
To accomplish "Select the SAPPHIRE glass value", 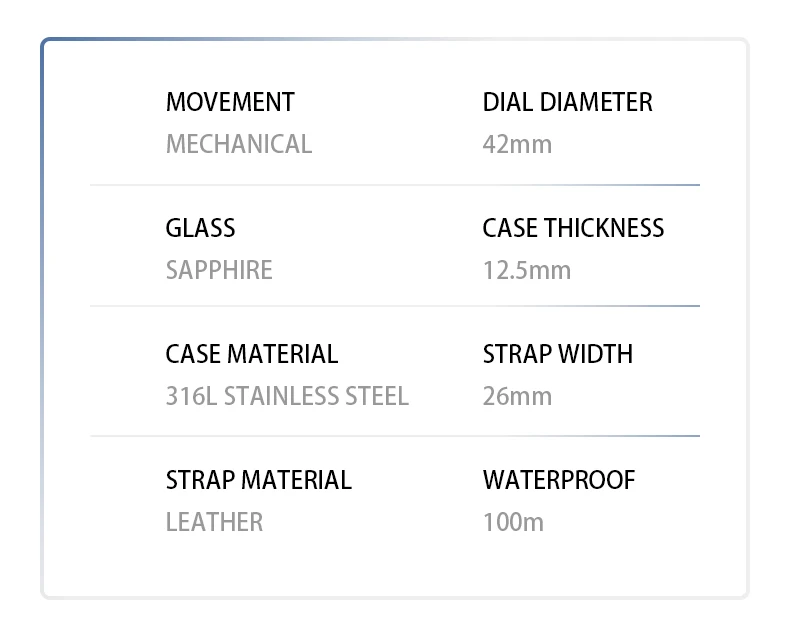I will (219, 270).
